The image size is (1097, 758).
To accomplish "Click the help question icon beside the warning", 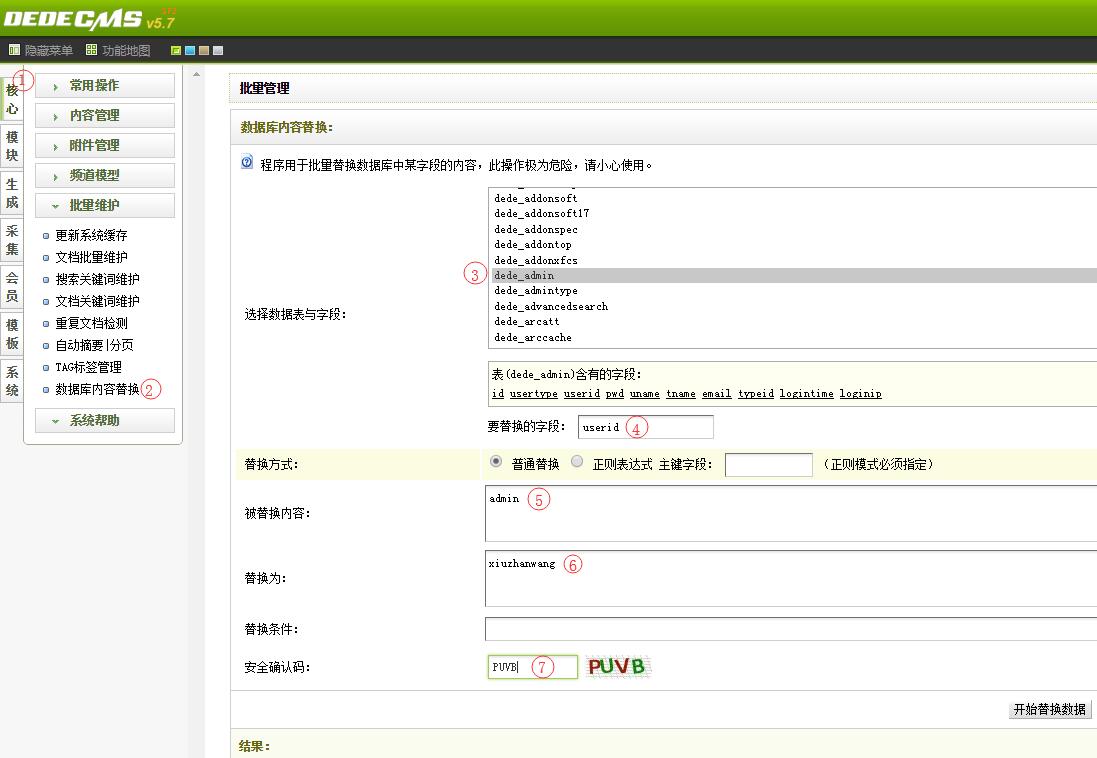I will [x=247, y=162].
